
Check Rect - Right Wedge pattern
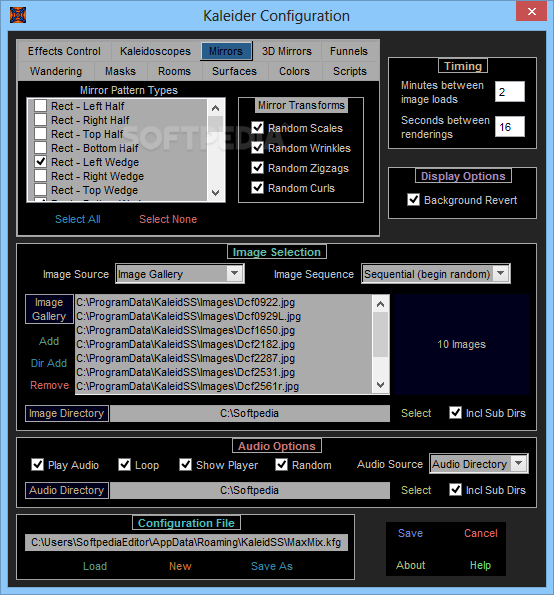click(x=41, y=176)
